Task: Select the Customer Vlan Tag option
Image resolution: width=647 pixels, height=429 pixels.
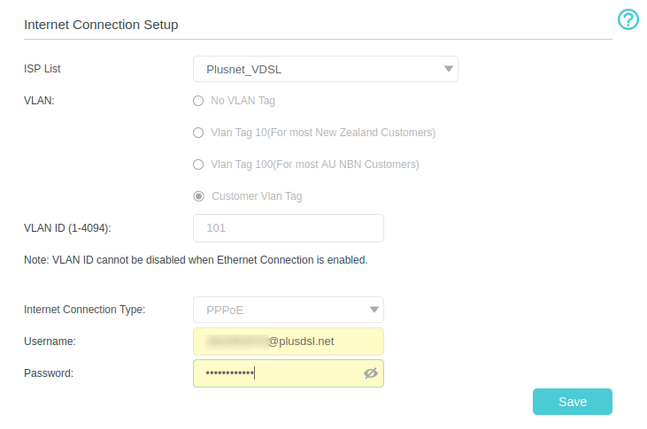Action: [199, 196]
